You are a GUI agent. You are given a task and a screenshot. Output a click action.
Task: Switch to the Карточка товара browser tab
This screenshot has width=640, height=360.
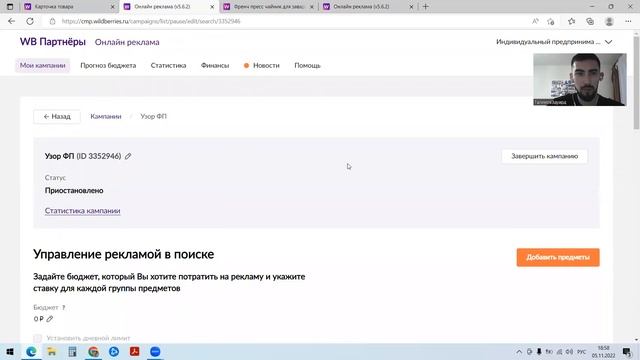69,7
